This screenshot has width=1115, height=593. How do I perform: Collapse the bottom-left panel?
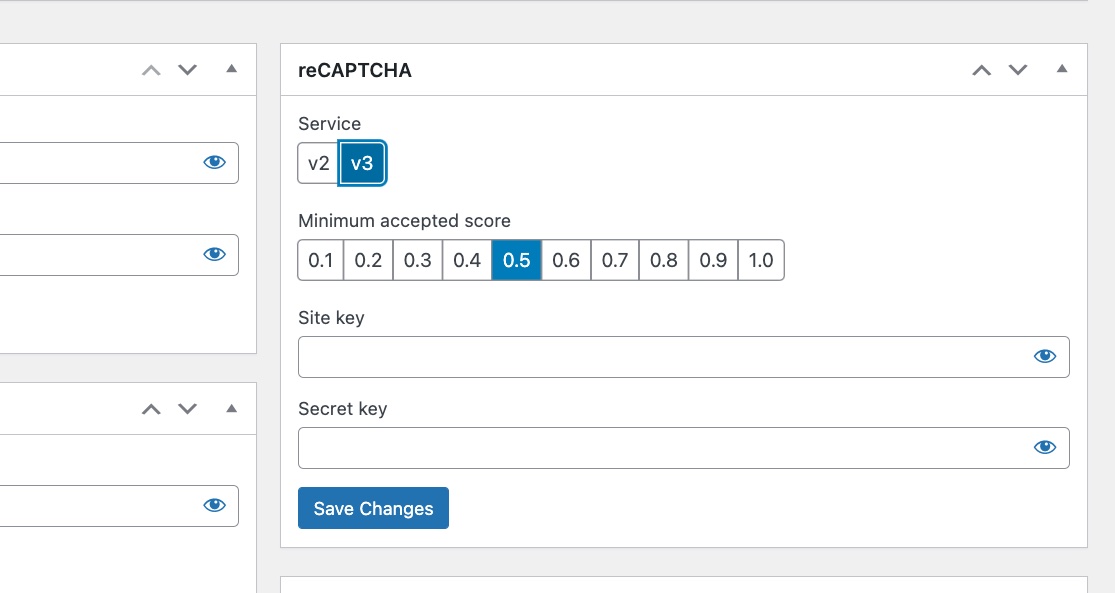(232, 409)
